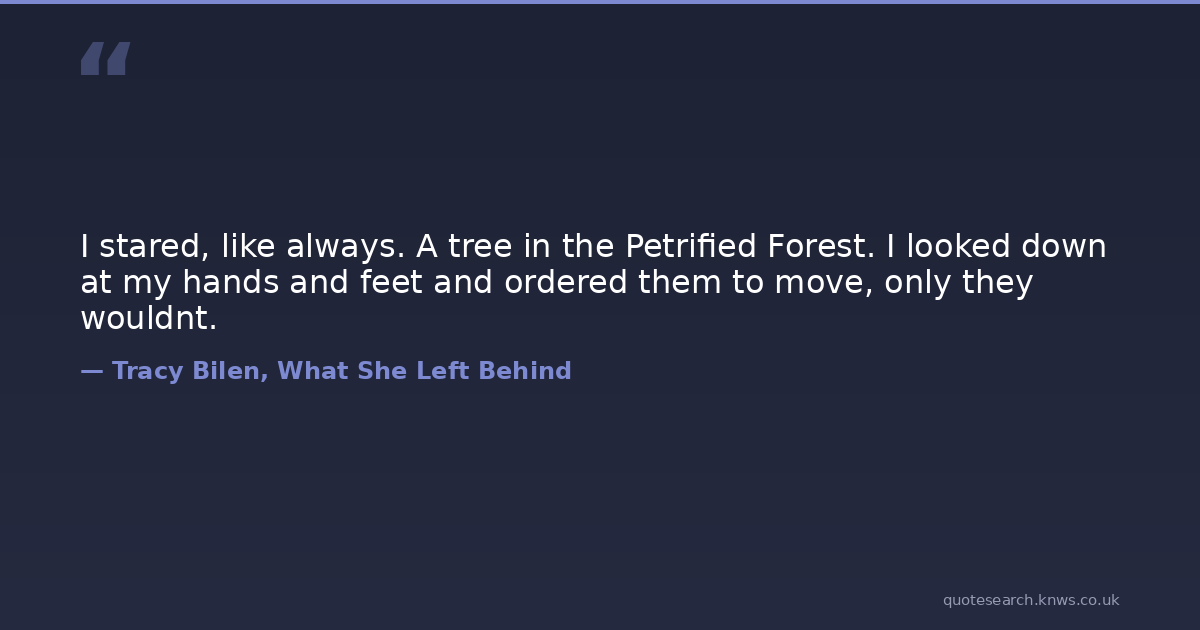Click the em dash before Tracy Bilen
This screenshot has height=630, width=1200.
pos(92,371)
